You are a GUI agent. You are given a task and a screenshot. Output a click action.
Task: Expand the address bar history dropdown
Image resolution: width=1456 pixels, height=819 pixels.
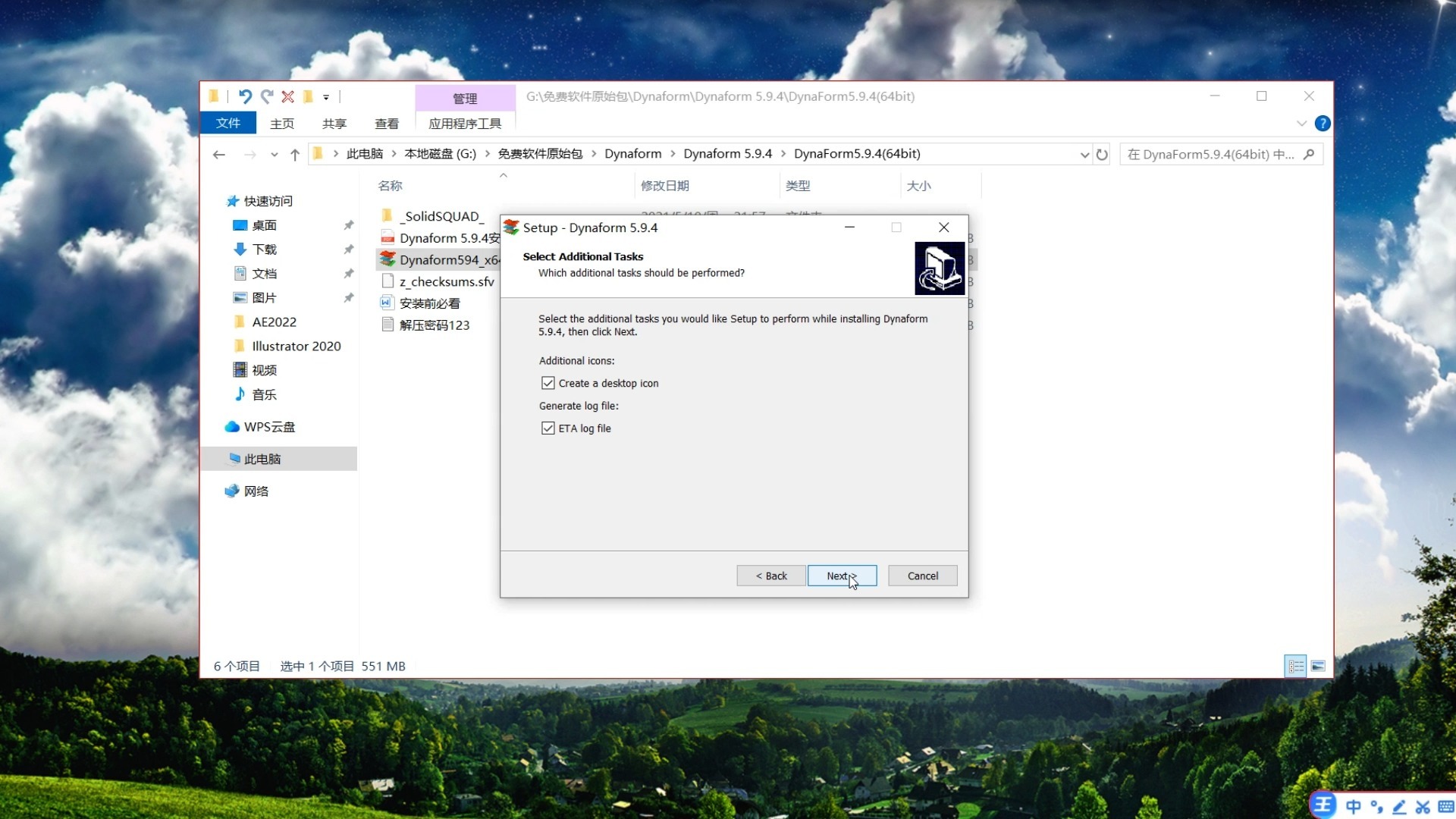tap(1084, 155)
